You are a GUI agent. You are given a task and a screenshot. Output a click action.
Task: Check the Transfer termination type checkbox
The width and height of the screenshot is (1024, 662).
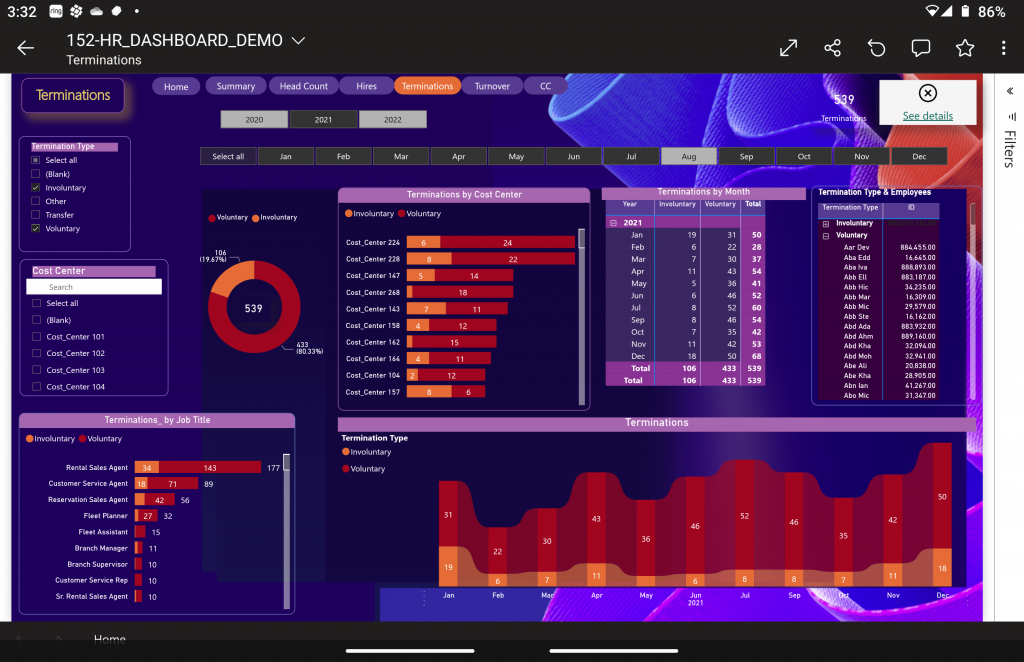coord(36,215)
